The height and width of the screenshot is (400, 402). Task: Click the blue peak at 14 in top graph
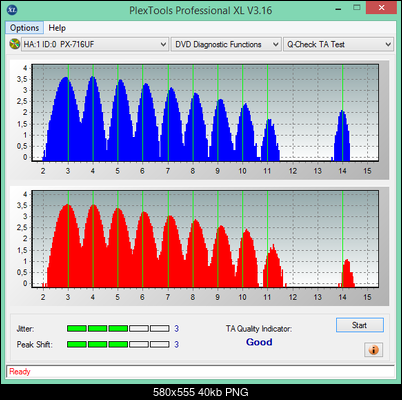point(342,136)
